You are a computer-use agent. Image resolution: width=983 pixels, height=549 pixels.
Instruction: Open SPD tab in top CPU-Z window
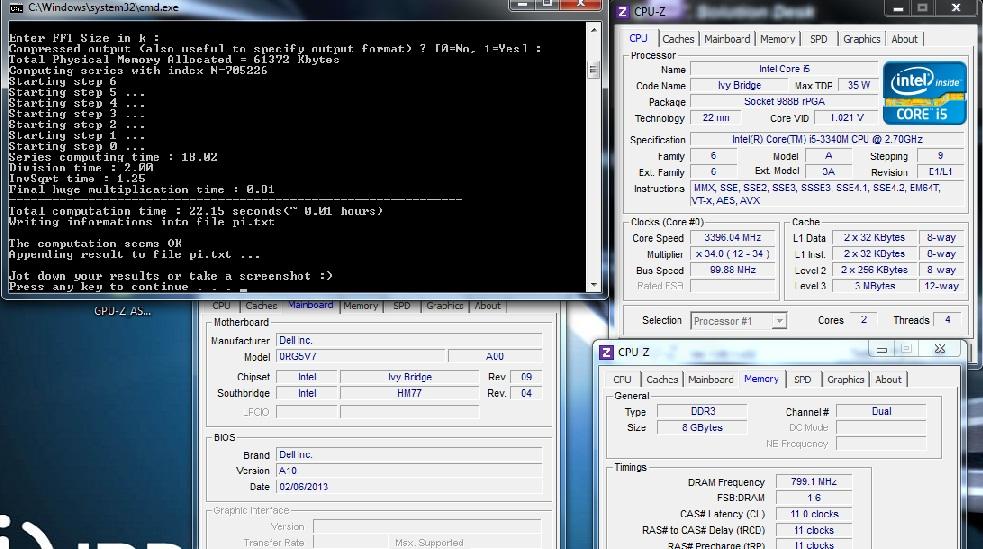pyautogui.click(x=819, y=39)
